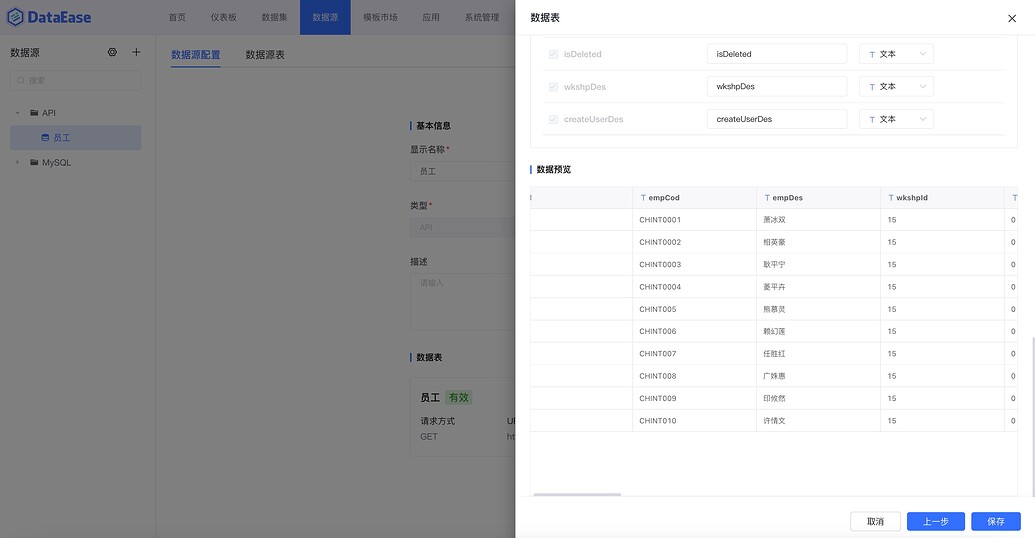Image resolution: width=1035 pixels, height=538 pixels.
Task: Click the T icon of empCod column
Action: click(x=643, y=197)
